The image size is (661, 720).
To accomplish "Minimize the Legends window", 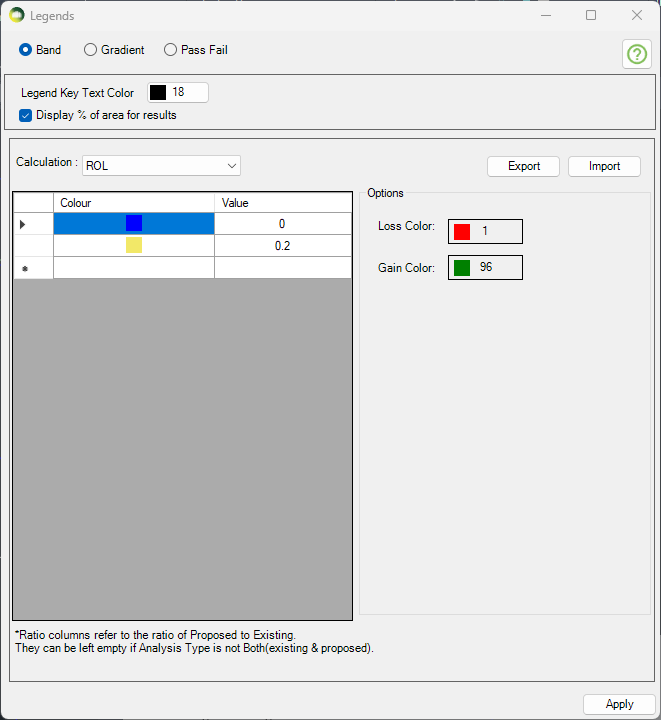I will coord(546,15).
